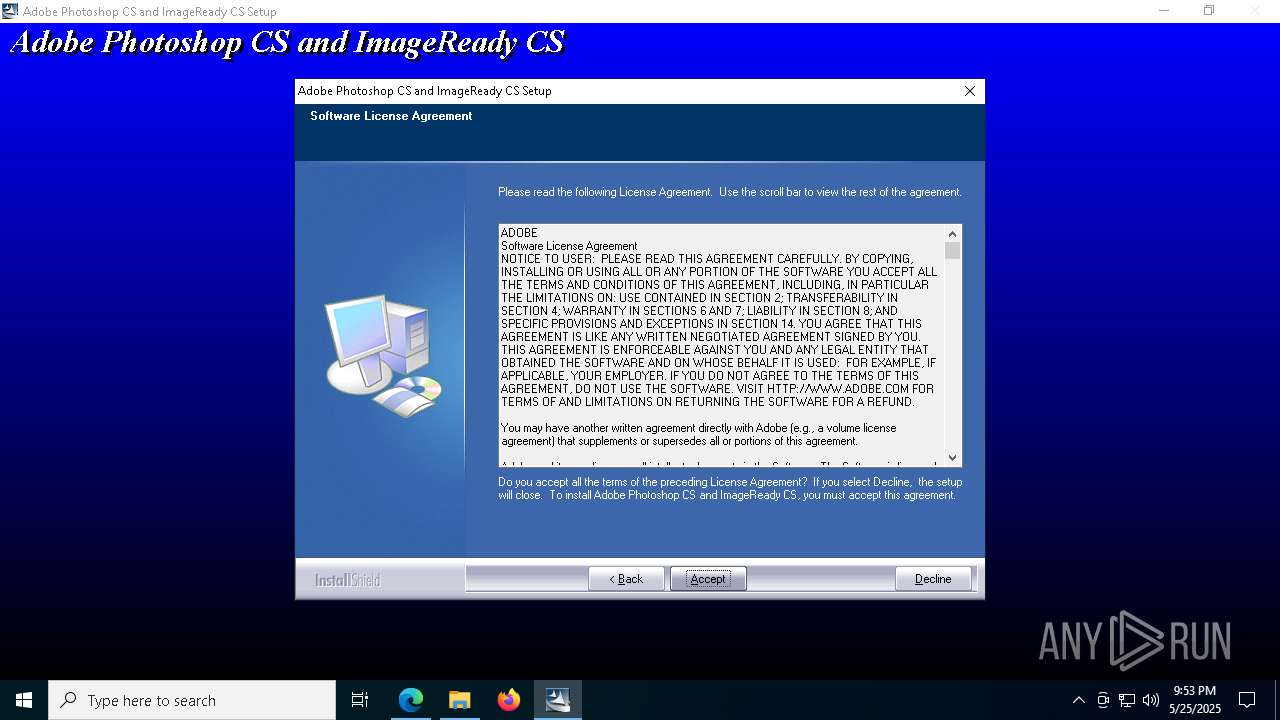Click the Decline button
The width and height of the screenshot is (1280, 720).
tap(933, 579)
